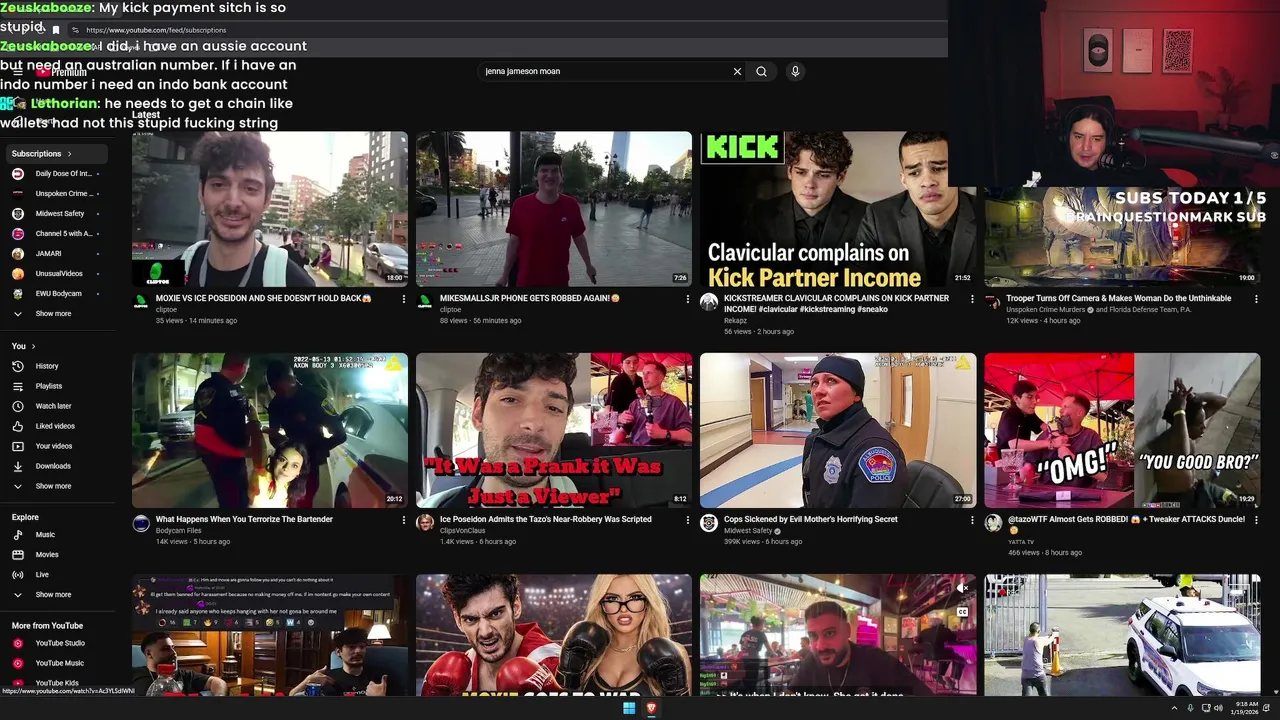This screenshot has height=720, width=1280.
Task: Open the You sidebar header
Action: pos(23,346)
